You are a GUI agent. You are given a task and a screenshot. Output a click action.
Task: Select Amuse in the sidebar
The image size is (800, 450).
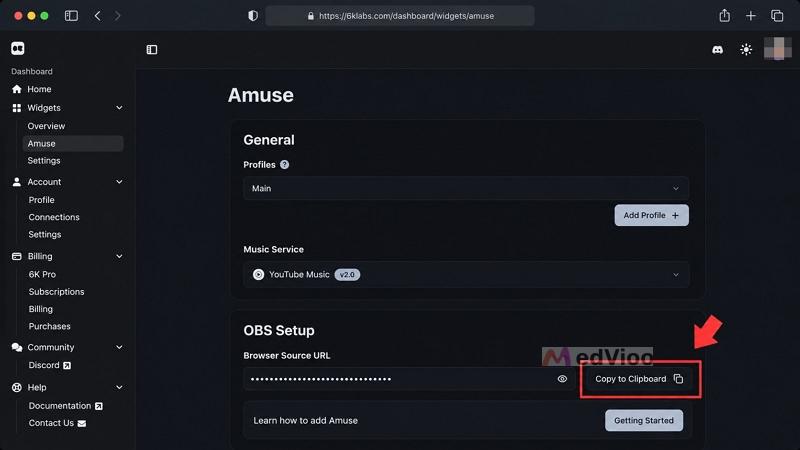[73, 143]
